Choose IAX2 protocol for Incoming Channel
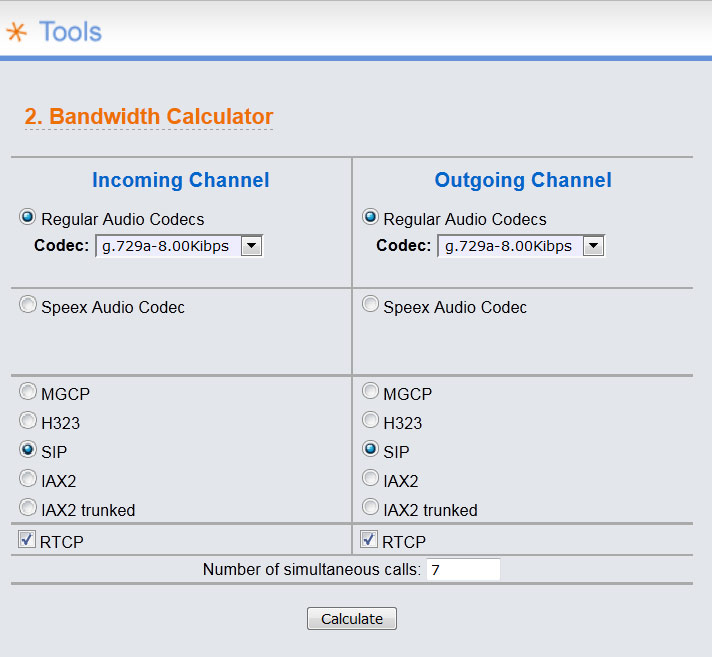Screen dimensions: 712x657 point(28,479)
